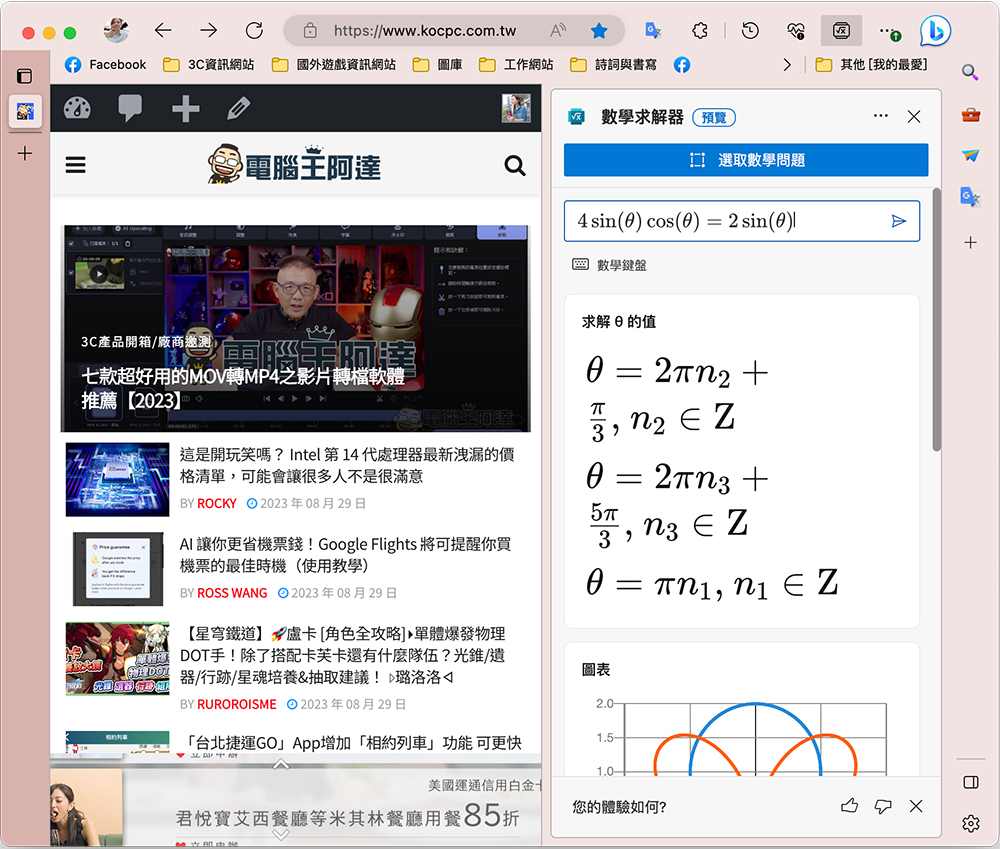Screen dimensions: 1000x849
Task: Toggle the sidebar visibility button at bottom right
Action: pos(970,782)
